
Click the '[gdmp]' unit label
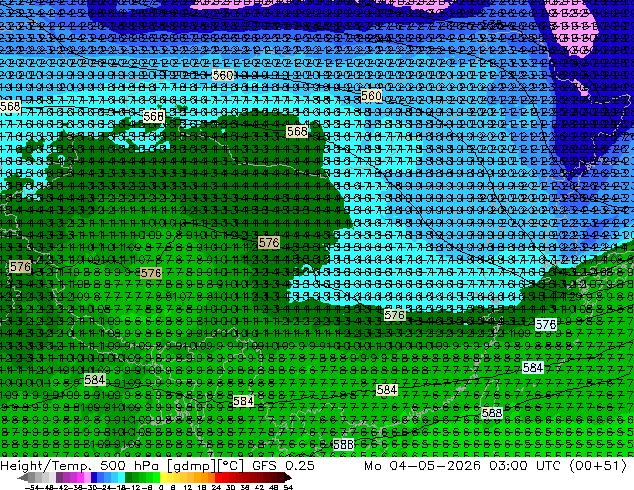[x=192, y=465]
